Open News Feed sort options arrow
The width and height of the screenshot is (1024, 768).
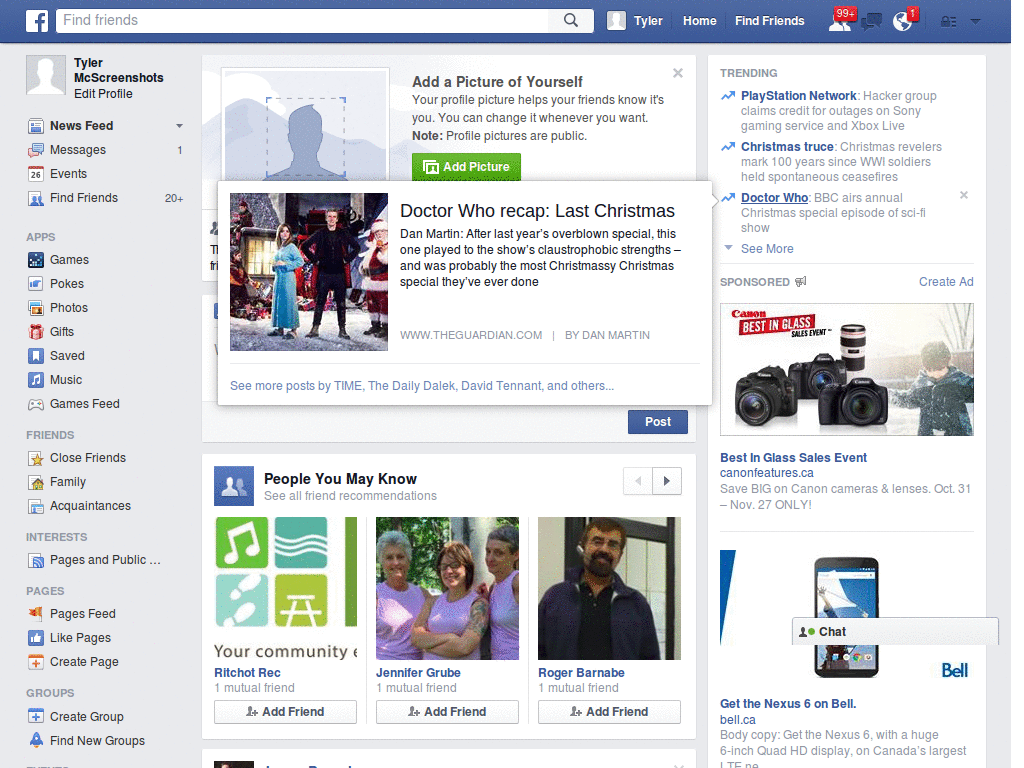tap(179, 125)
